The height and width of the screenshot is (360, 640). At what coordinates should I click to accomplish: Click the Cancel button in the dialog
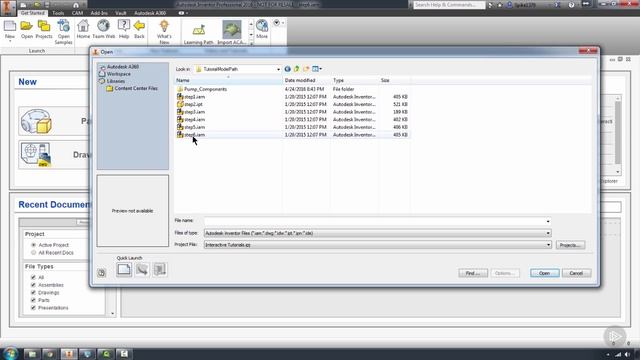(x=576, y=273)
